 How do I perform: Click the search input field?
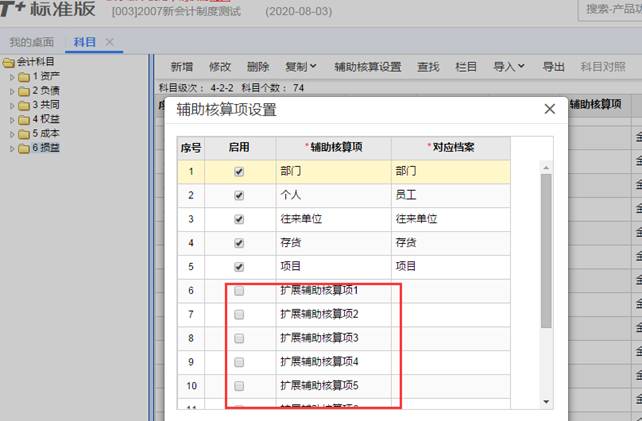pyautogui.click(x=612, y=9)
